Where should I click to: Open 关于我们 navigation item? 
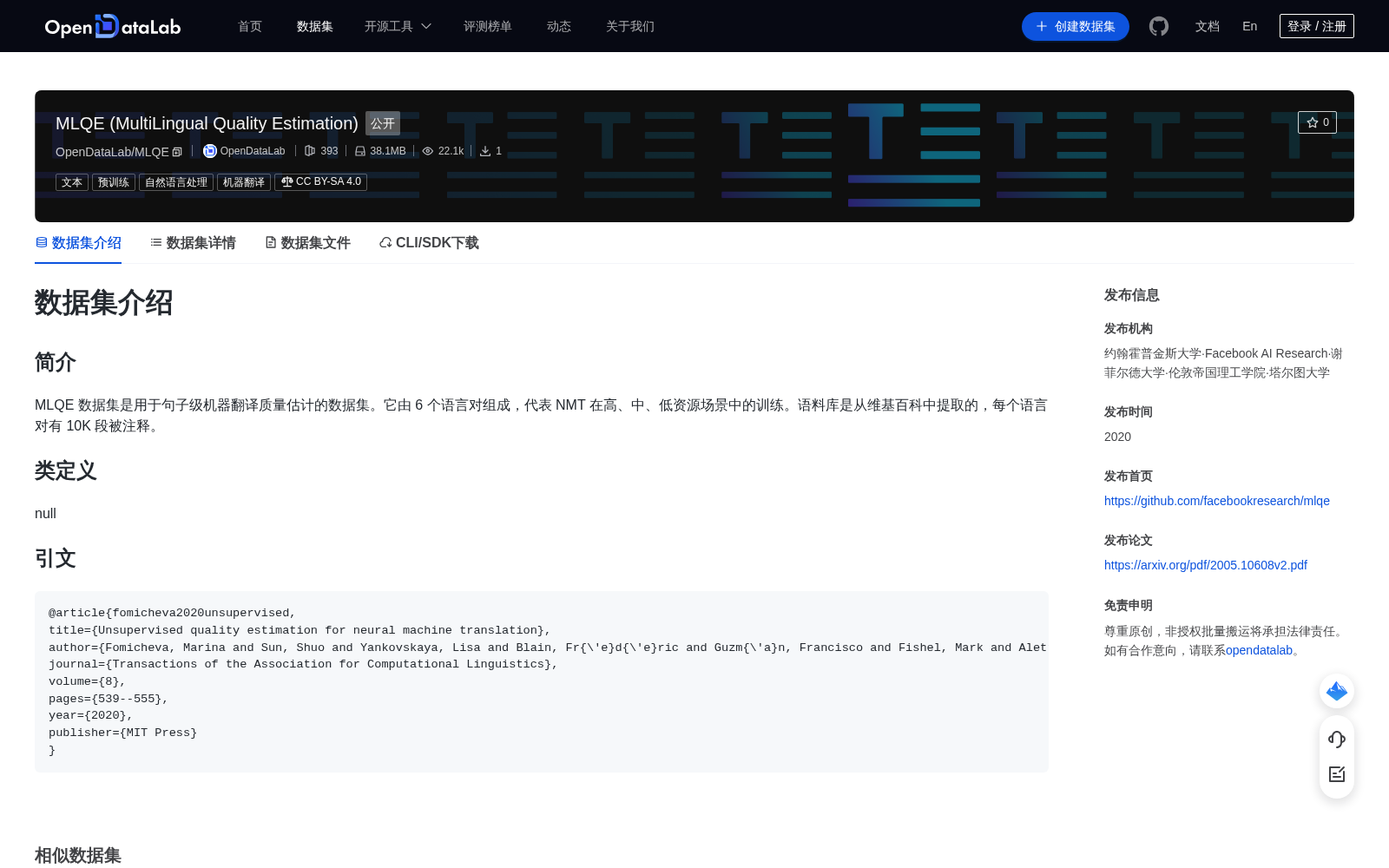pos(630,26)
